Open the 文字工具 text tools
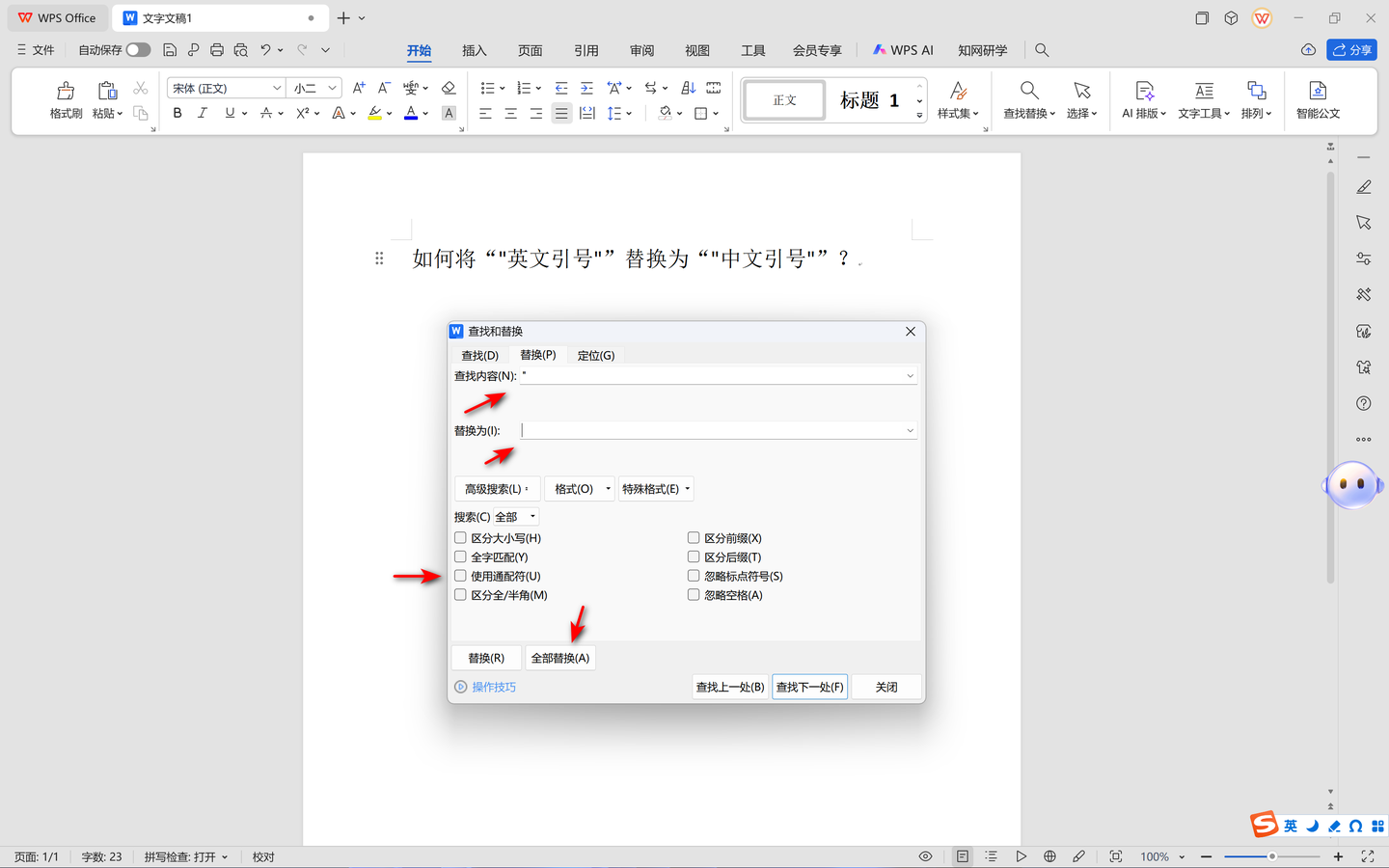Image resolution: width=1389 pixels, height=868 pixels. pyautogui.click(x=1204, y=99)
